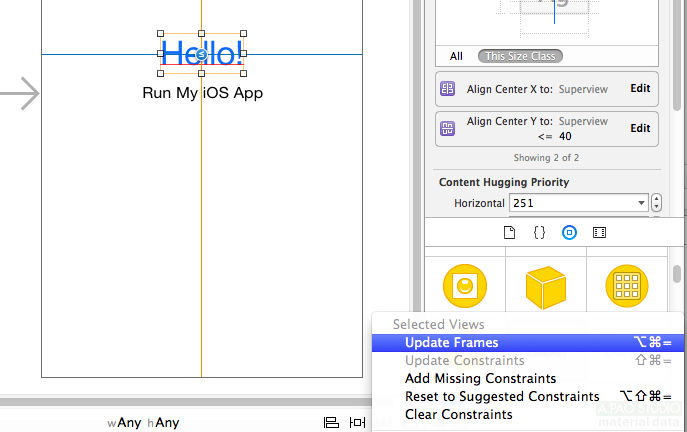Switch constraints filter to All
This screenshot has height=432, width=687.
point(456,56)
